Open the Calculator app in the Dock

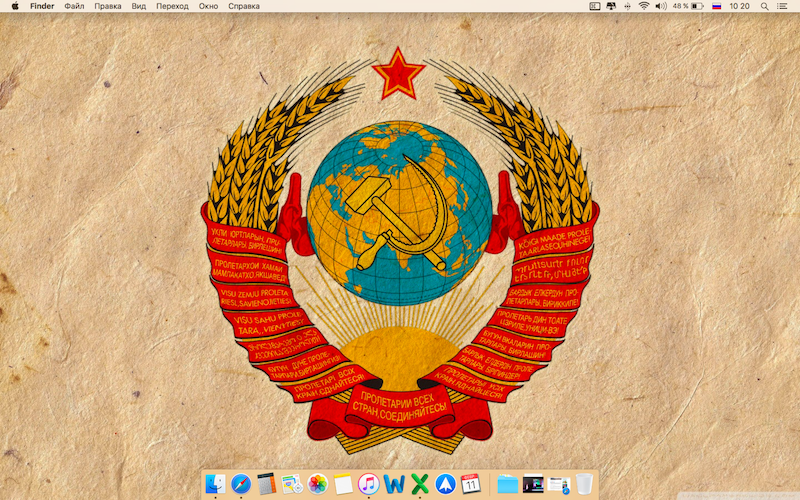266,483
